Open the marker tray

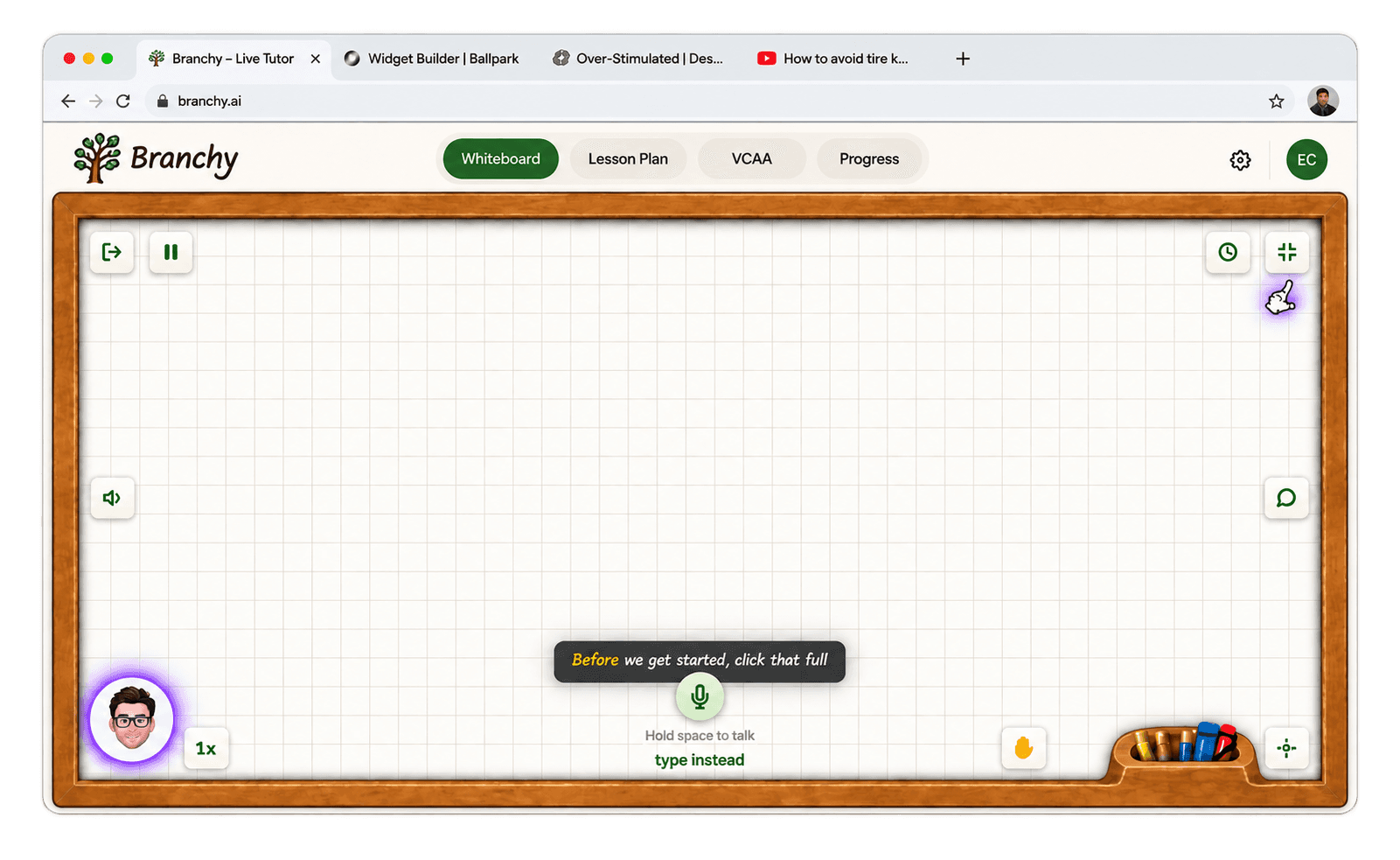coord(1185,746)
